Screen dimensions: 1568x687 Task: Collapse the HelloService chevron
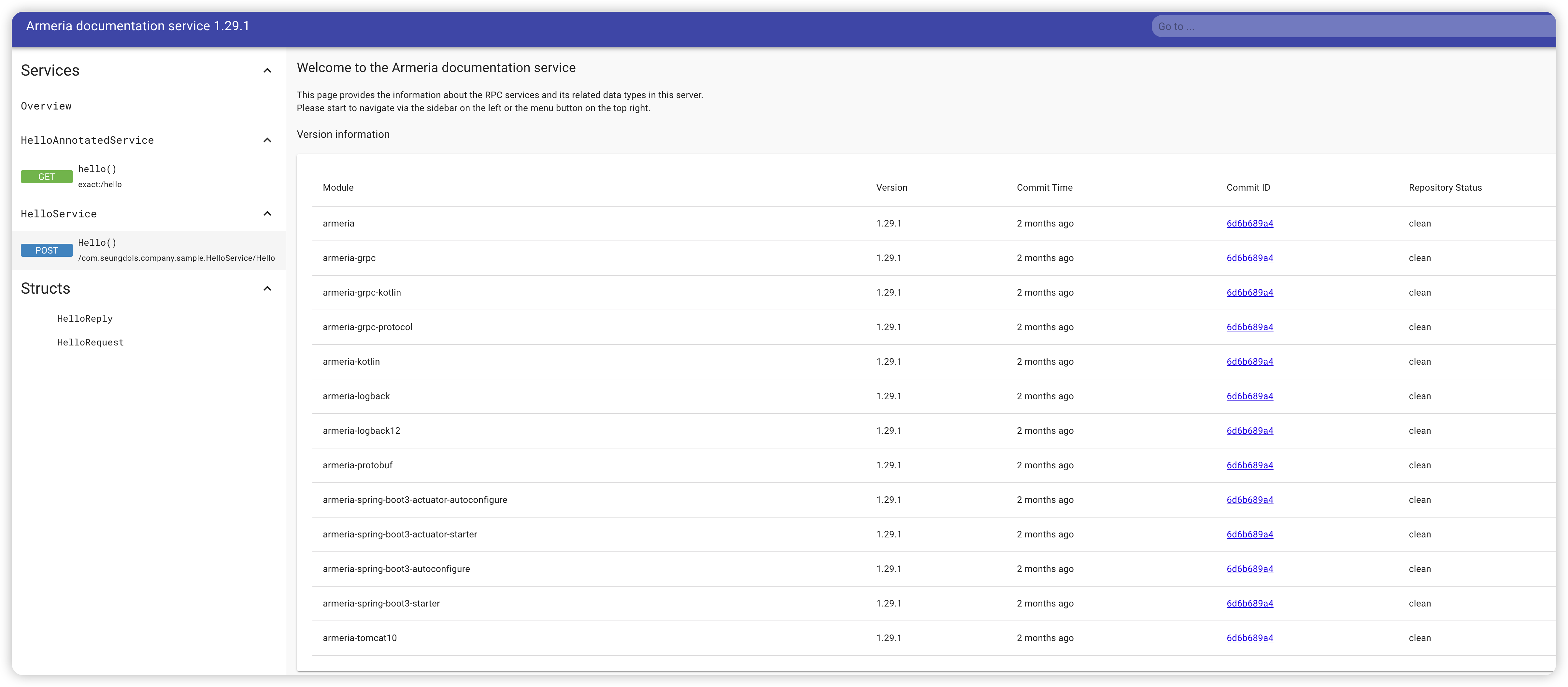pyautogui.click(x=267, y=214)
